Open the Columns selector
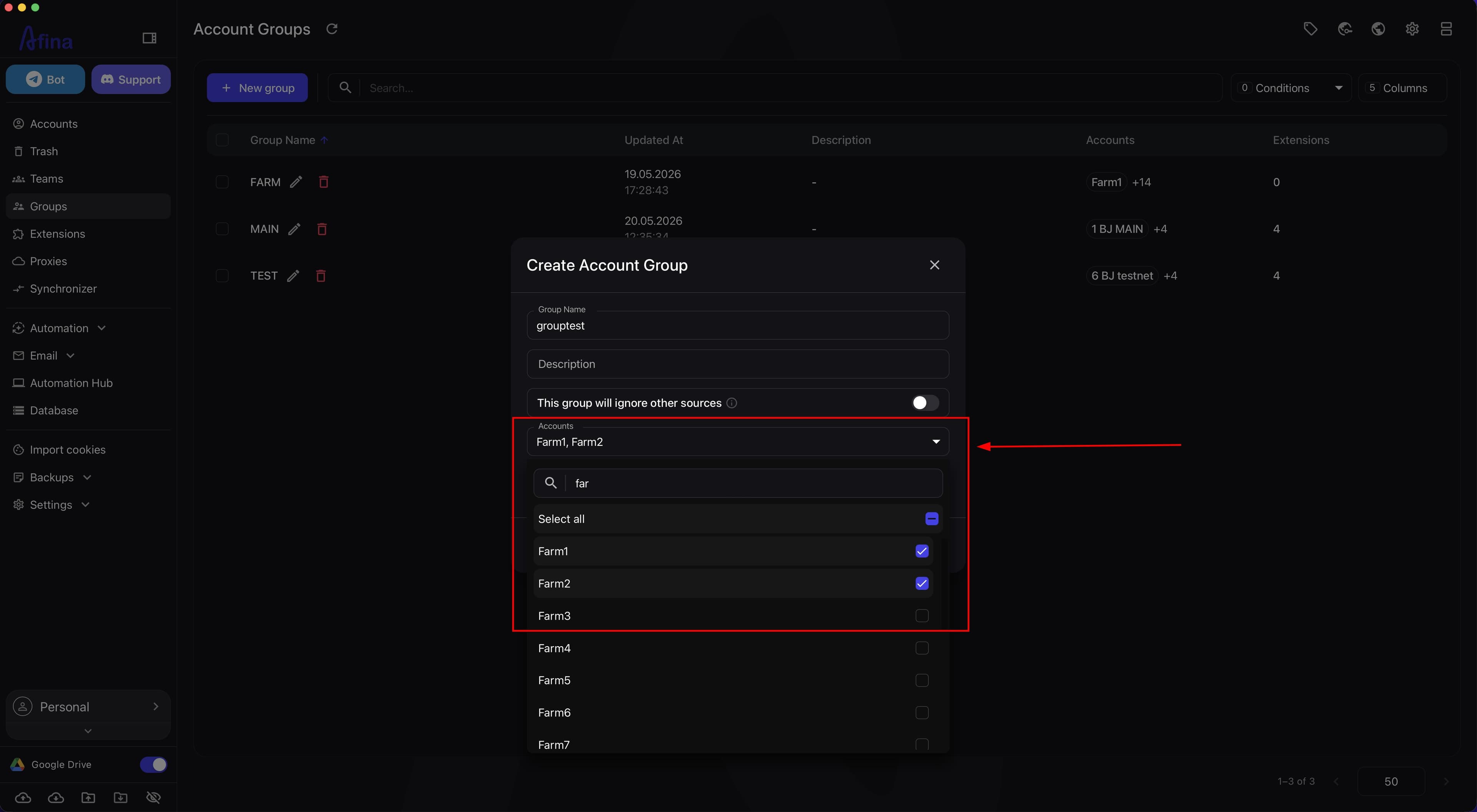The width and height of the screenshot is (1477, 812). (1402, 88)
